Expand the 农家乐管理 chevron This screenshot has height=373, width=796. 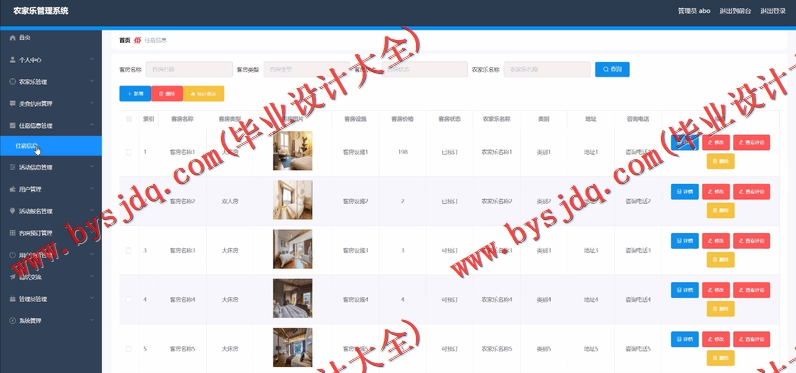(92, 82)
